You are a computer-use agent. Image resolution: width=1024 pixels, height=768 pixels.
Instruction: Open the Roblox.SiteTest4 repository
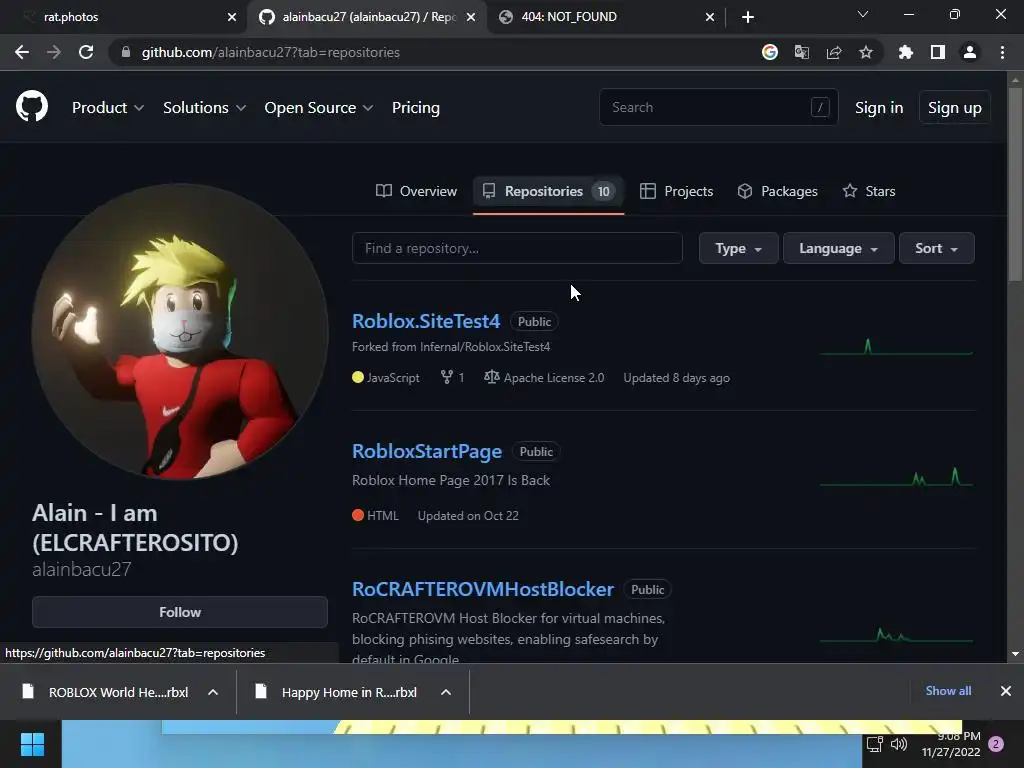pyautogui.click(x=426, y=321)
